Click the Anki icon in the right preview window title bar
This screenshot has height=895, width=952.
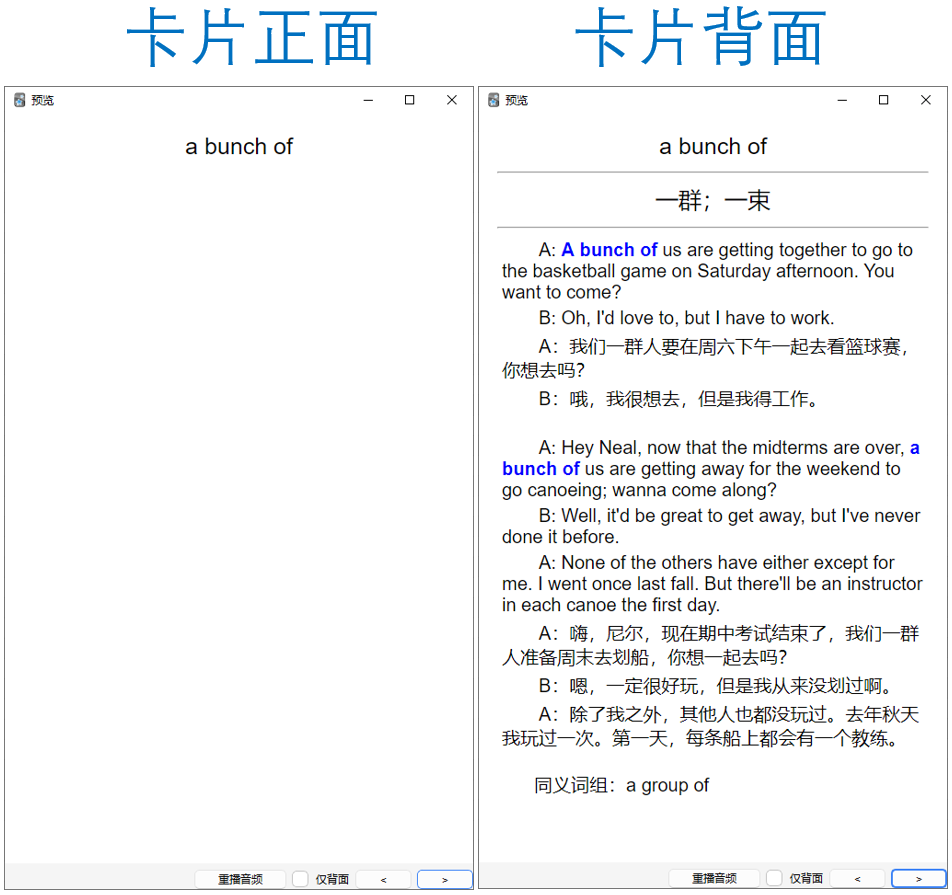pyautogui.click(x=494, y=100)
